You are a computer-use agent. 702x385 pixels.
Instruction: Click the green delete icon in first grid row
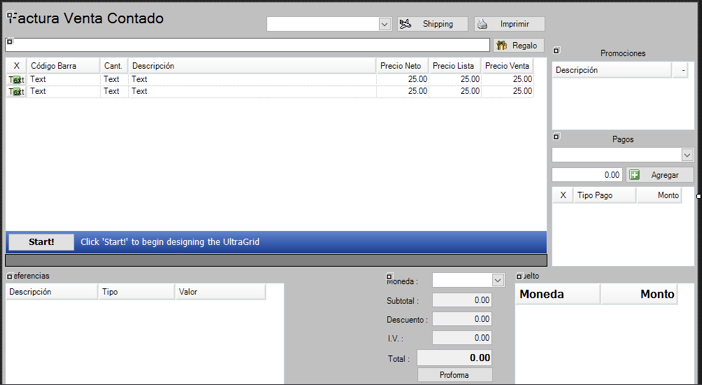17,80
